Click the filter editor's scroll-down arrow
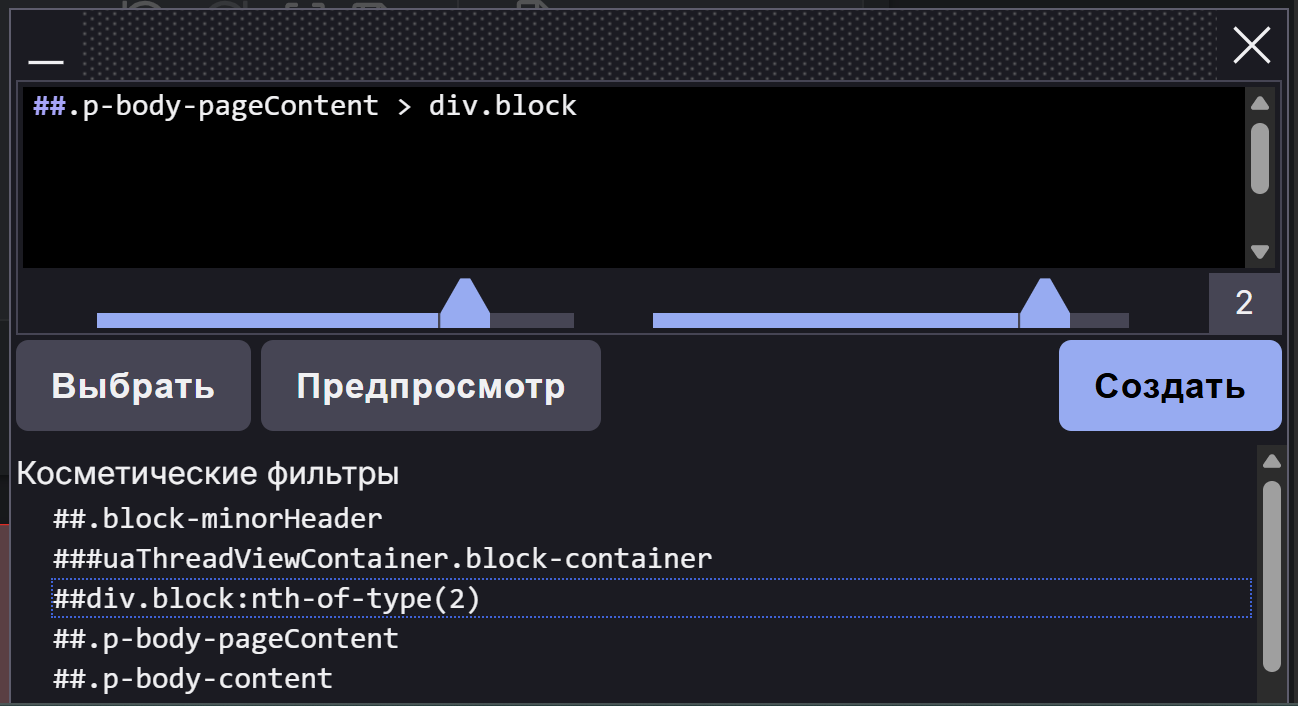 (x=1260, y=252)
